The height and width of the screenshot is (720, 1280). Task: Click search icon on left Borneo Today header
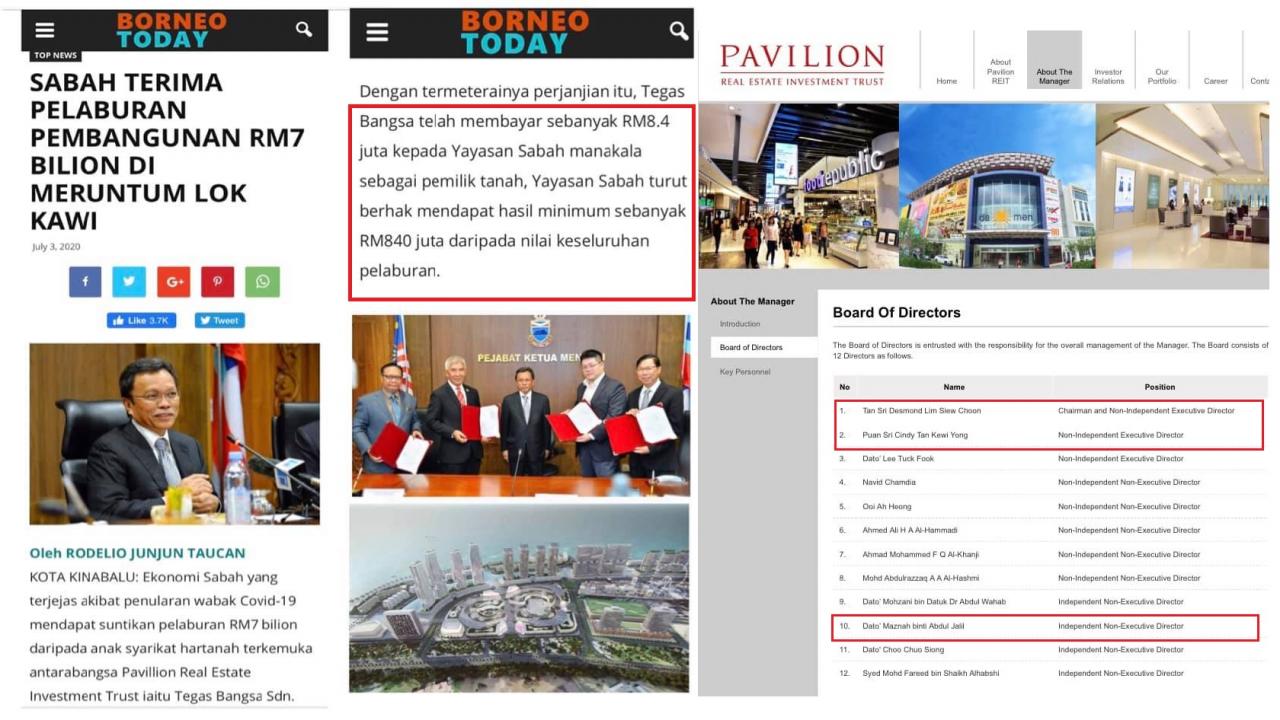point(304,30)
